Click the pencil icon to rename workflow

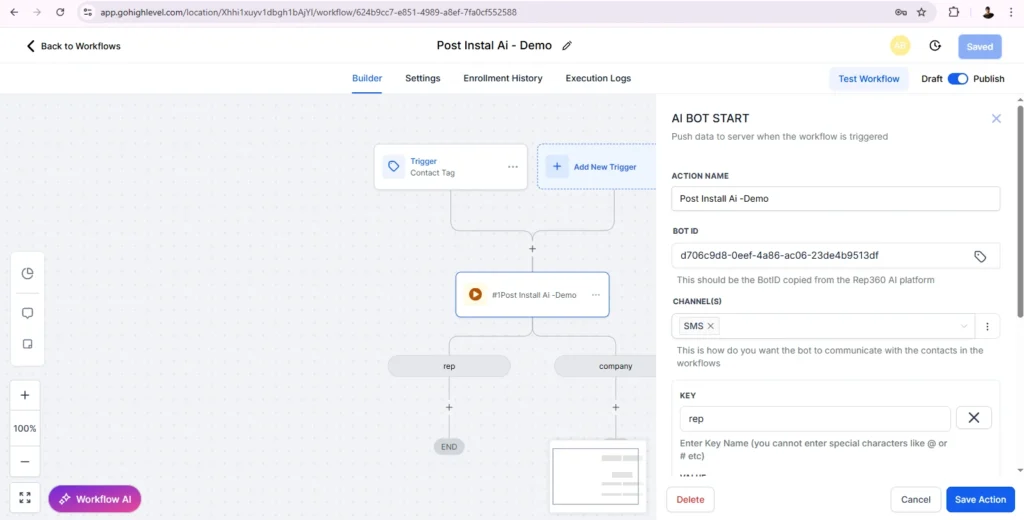click(567, 46)
